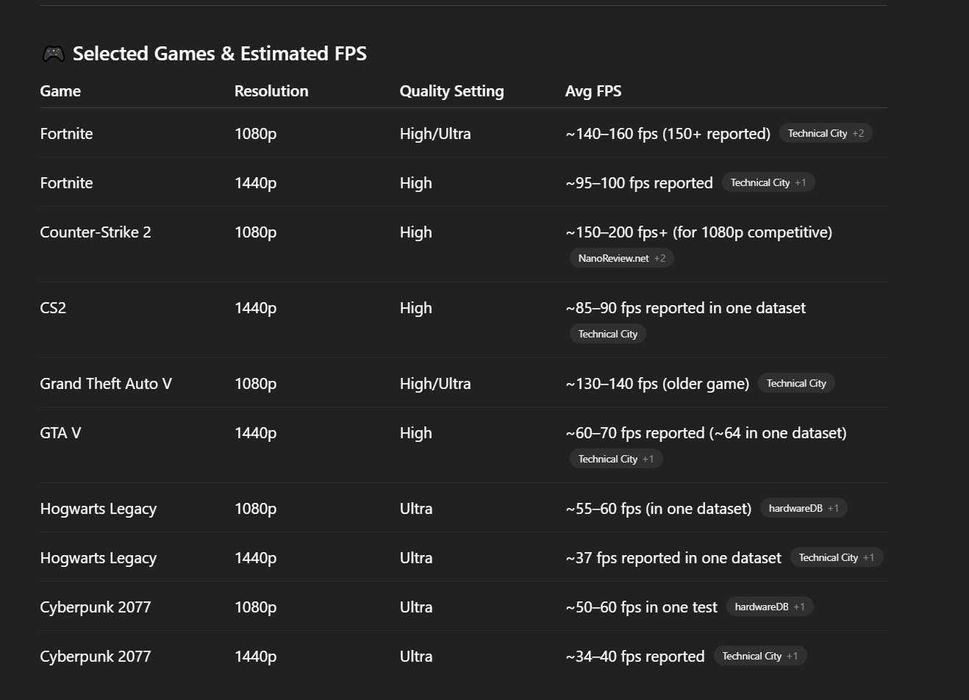Click hardwareDB source for Hogwarts Legacy 1080p
This screenshot has height=700, width=969.
[x=795, y=508]
